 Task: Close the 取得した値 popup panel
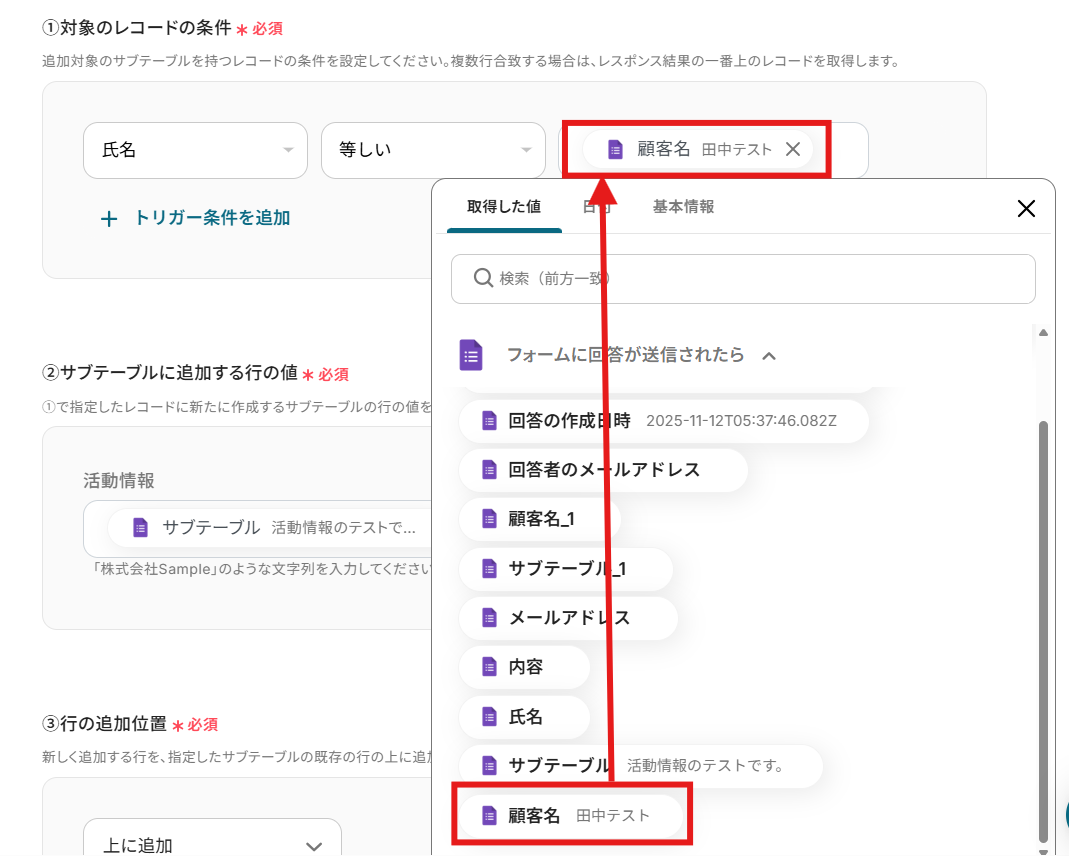pyautogui.click(x=1025, y=208)
